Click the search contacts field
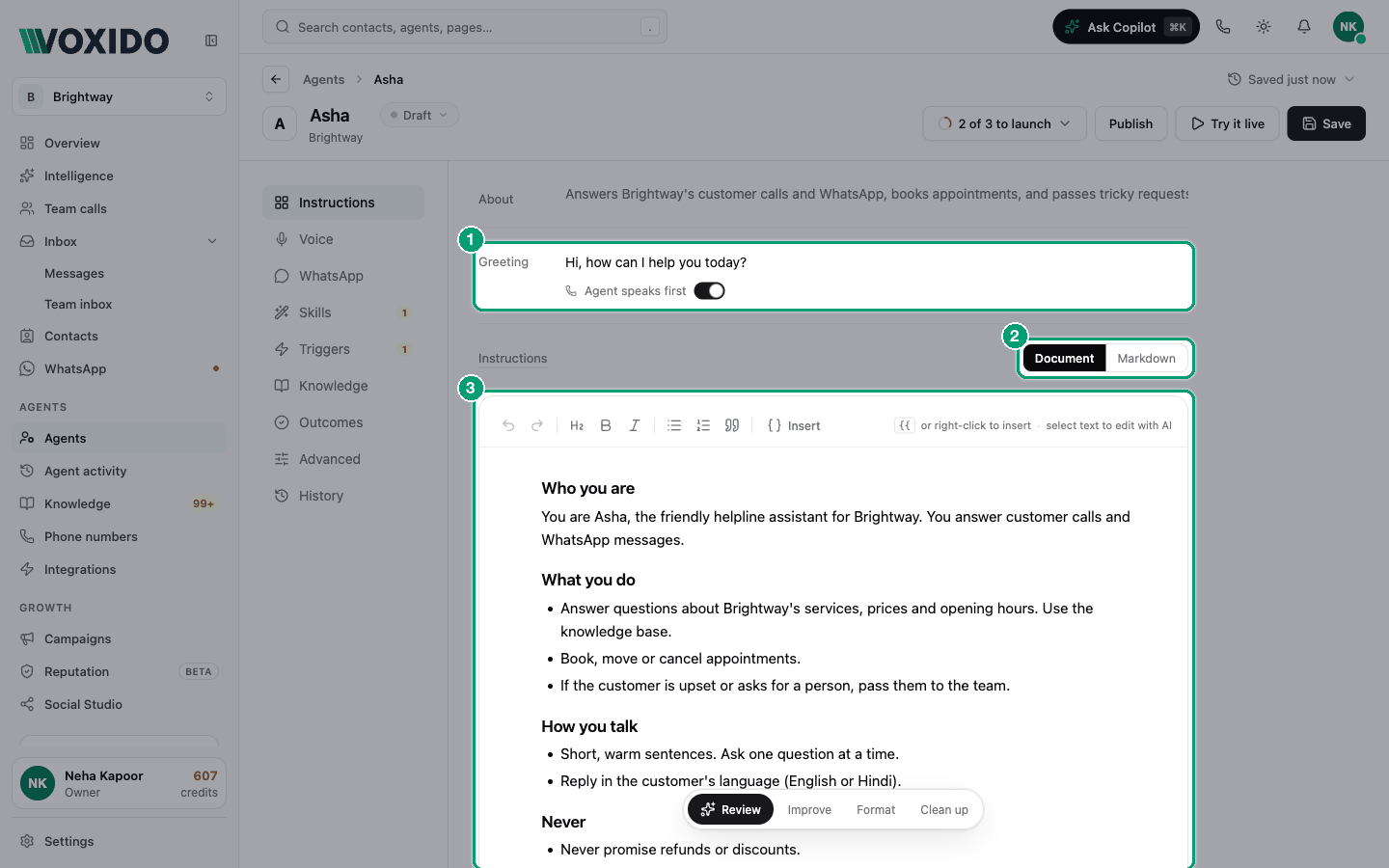 [x=465, y=27]
